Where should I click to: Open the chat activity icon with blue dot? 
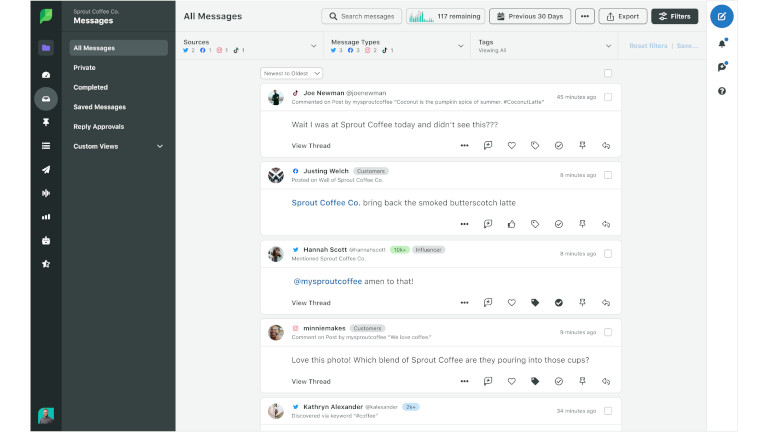point(722,67)
